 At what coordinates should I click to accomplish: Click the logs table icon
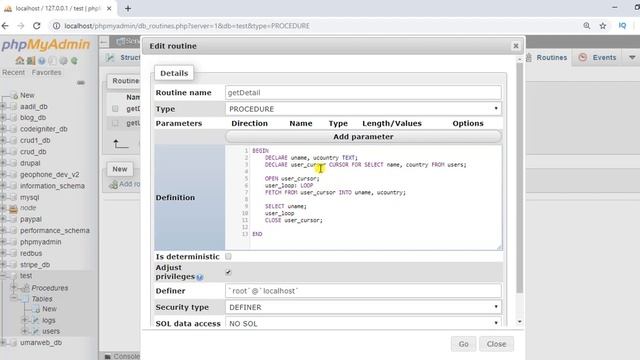click(x=36, y=320)
